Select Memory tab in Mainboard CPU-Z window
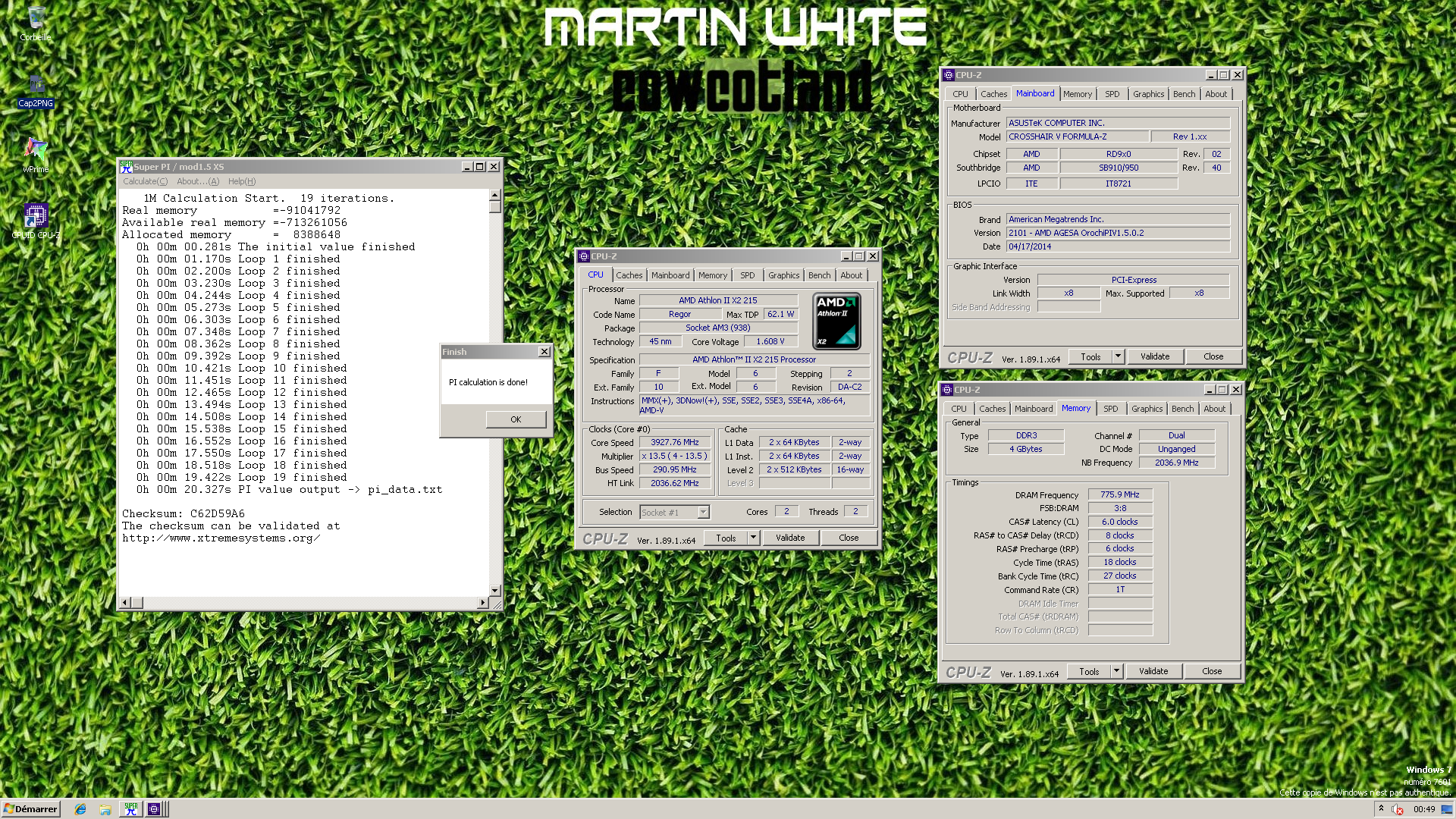The width and height of the screenshot is (1456, 819). 1077,94
